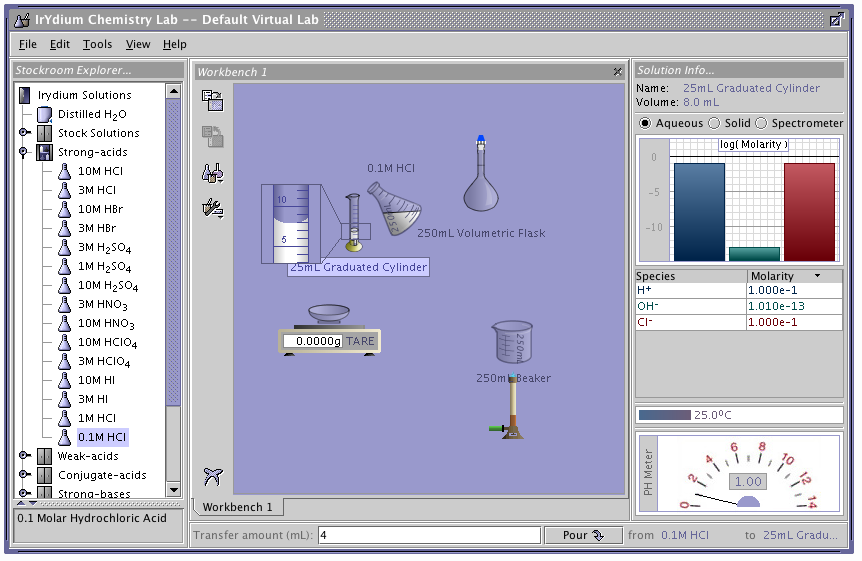
Task: Click the new workbench toolbar icon
Action: pos(212,101)
